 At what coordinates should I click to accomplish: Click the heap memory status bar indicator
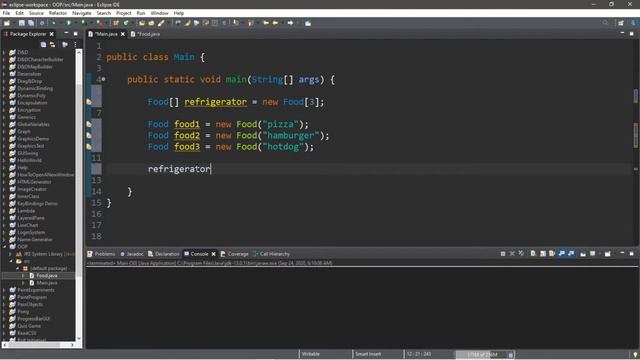click(481, 354)
